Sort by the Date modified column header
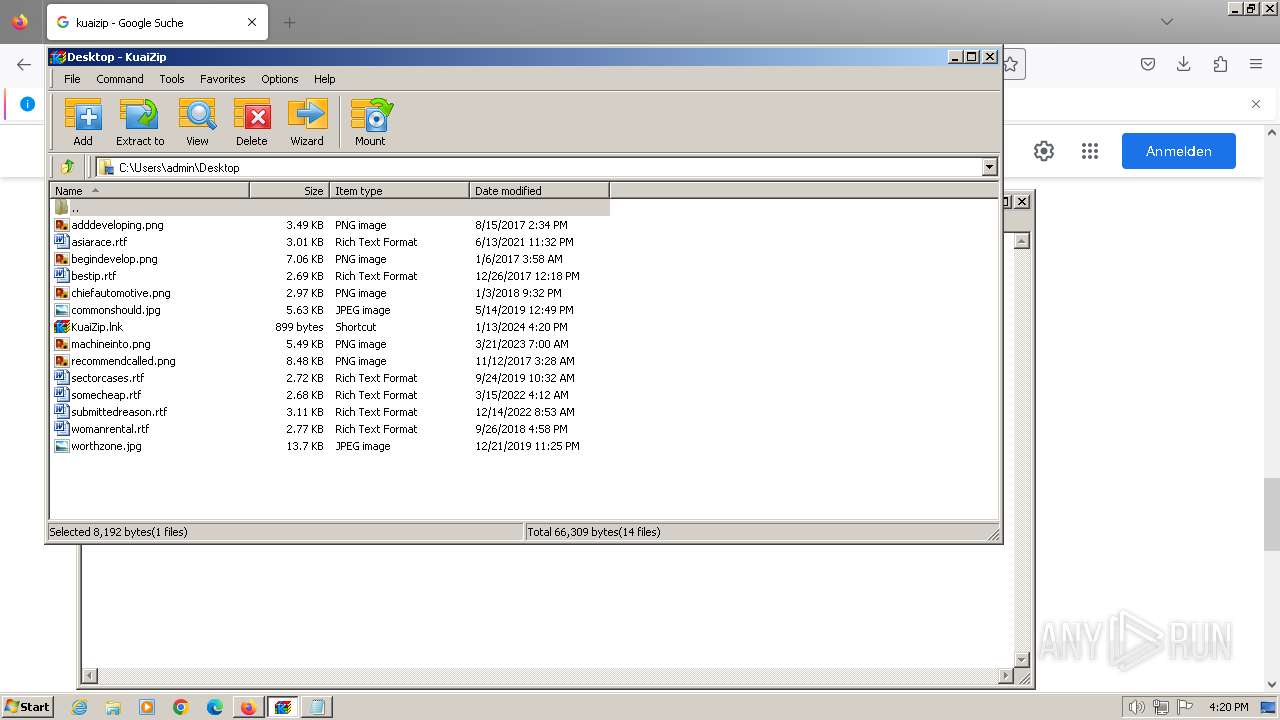Viewport: 1280px width, 720px height. tap(539, 190)
